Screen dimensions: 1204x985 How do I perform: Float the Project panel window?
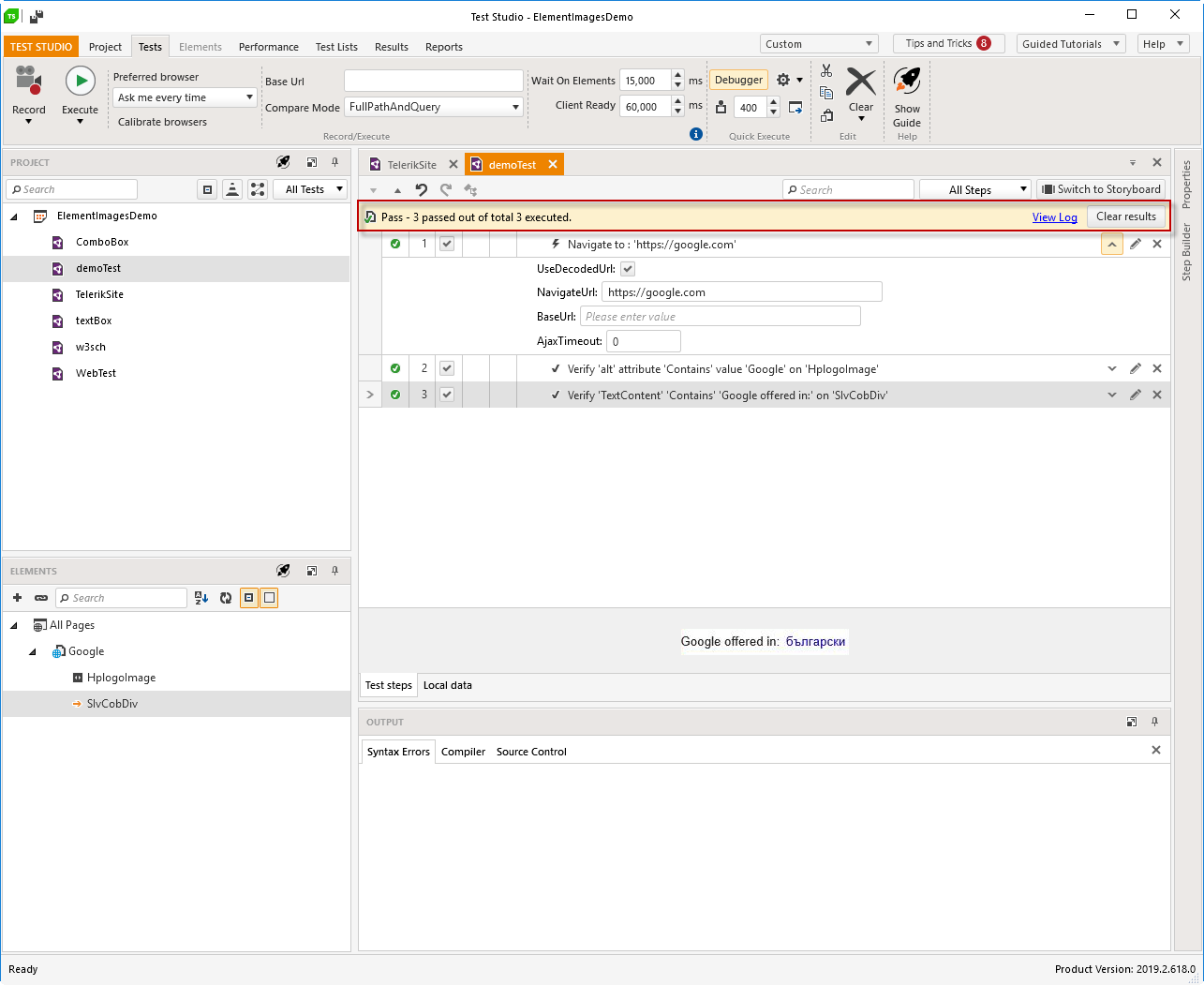click(x=312, y=162)
